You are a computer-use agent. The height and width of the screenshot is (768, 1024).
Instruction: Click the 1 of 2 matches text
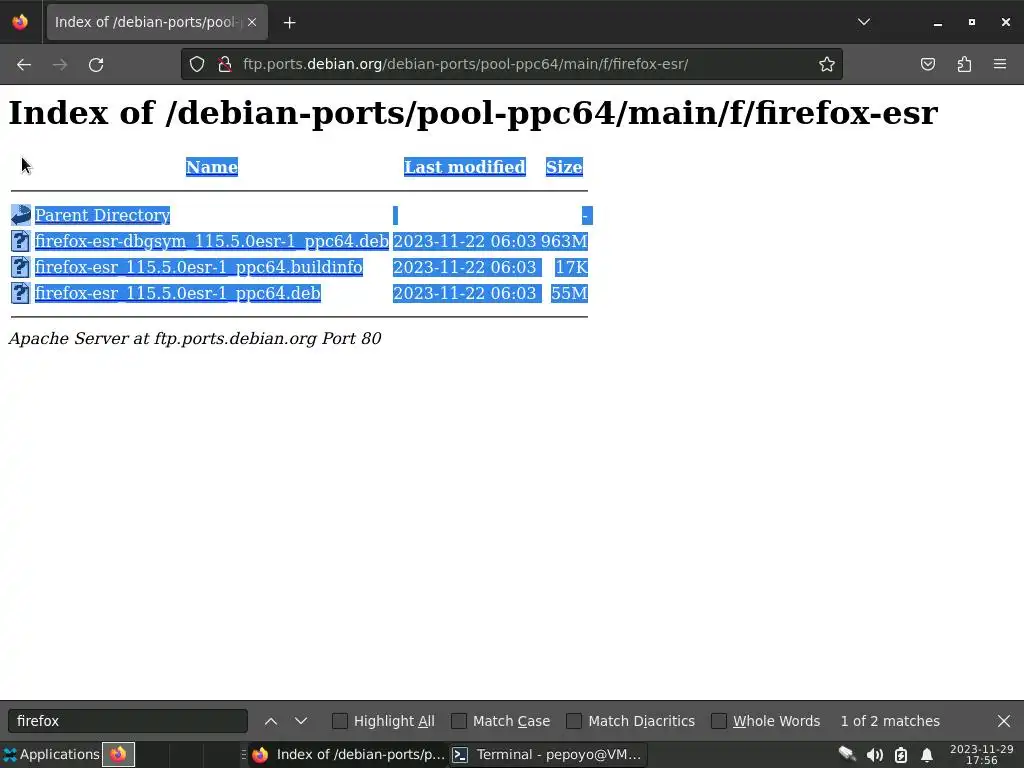tap(890, 721)
